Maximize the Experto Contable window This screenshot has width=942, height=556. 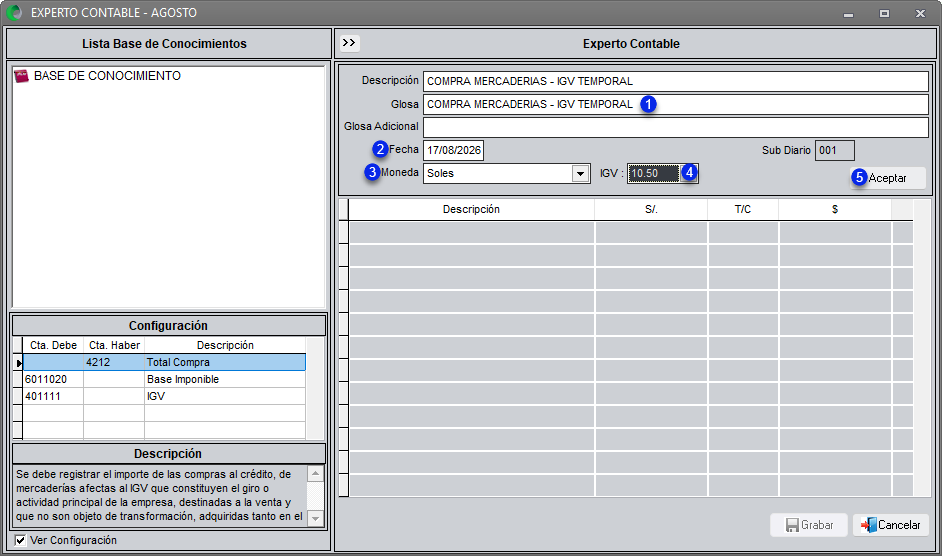[884, 13]
